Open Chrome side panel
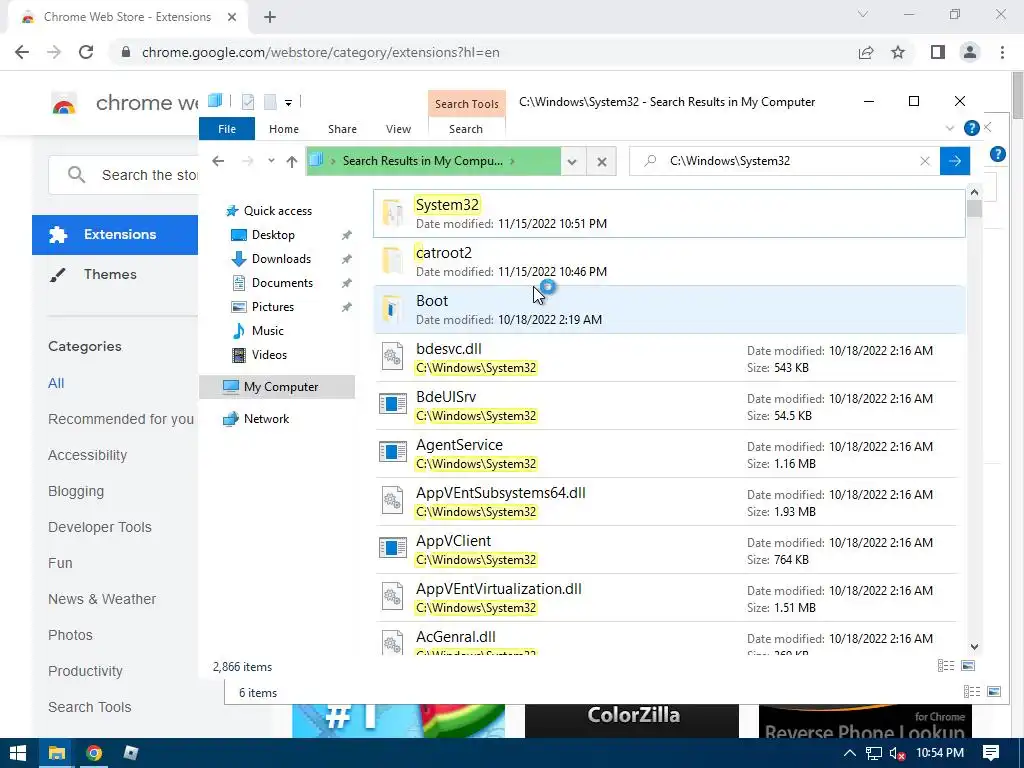Viewport: 1024px width, 768px height. [938, 52]
